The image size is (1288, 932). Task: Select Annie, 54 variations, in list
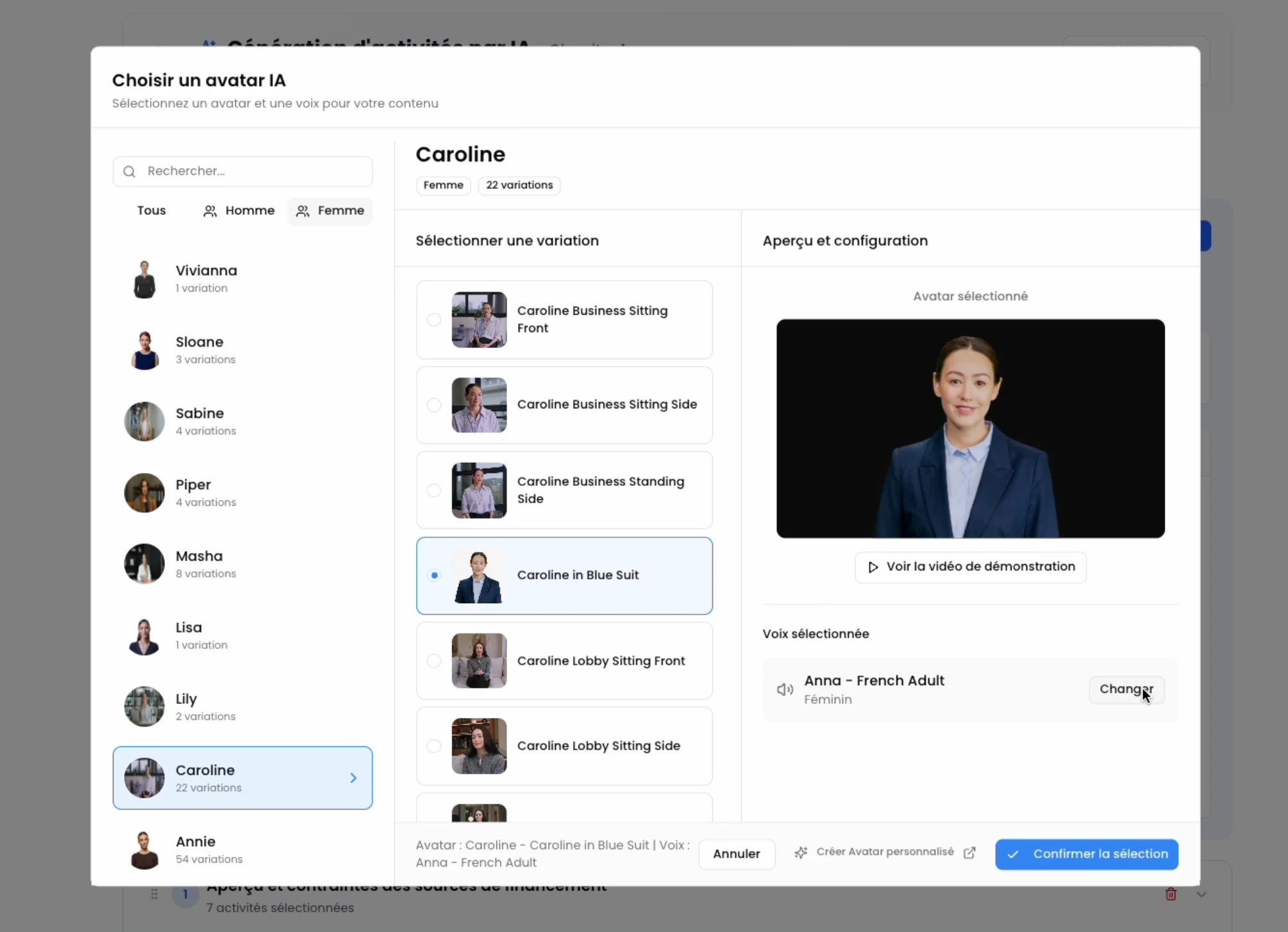242,849
